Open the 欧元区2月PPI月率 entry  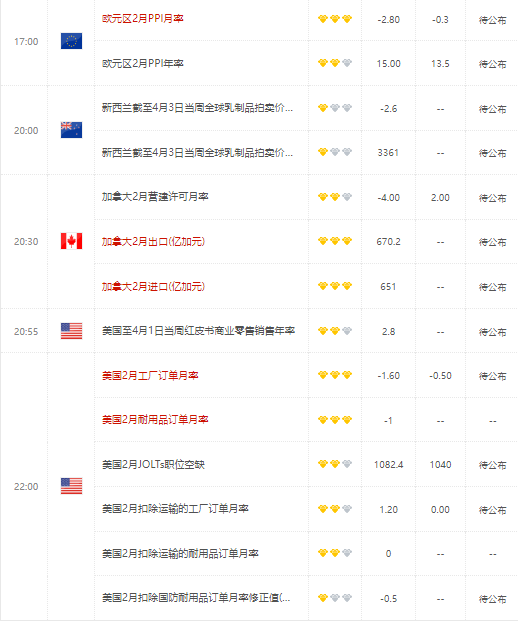click(142, 19)
